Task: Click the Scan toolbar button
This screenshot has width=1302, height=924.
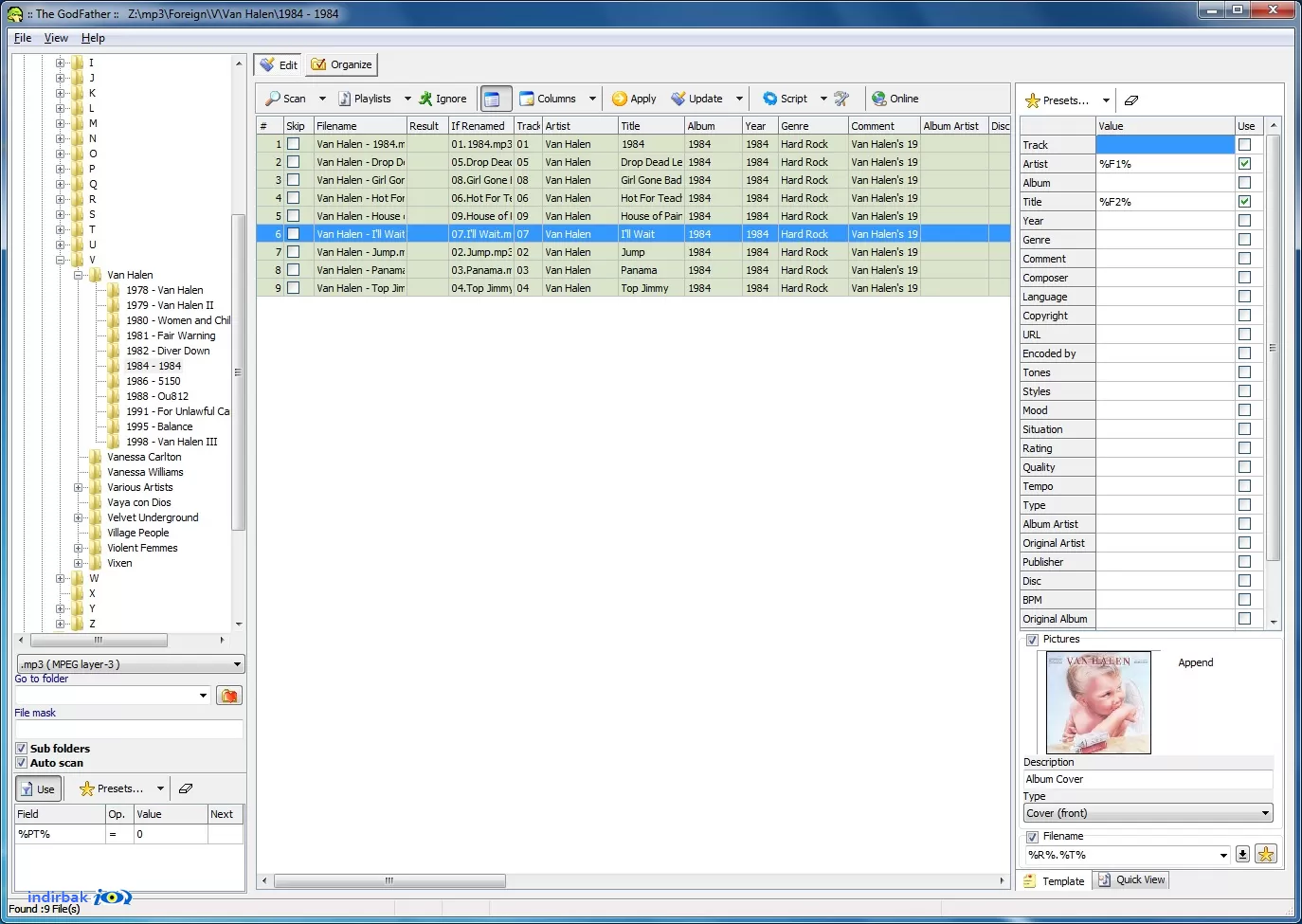Action: [285, 99]
